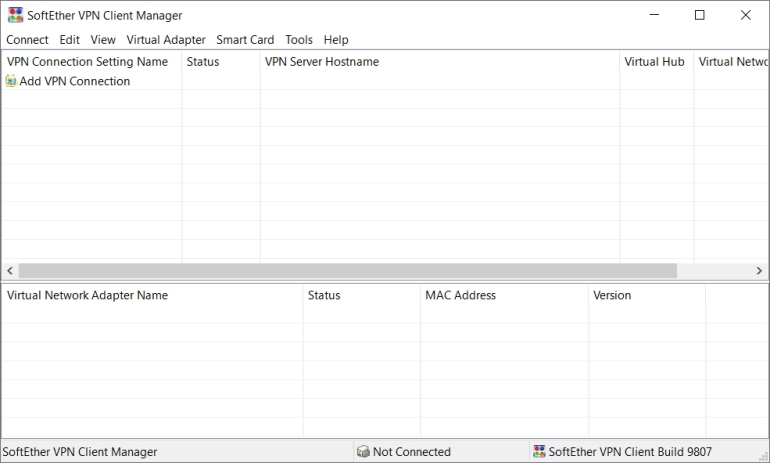Sort by VPN Connection Setting Name column
The height and width of the screenshot is (463, 770).
(x=88, y=62)
